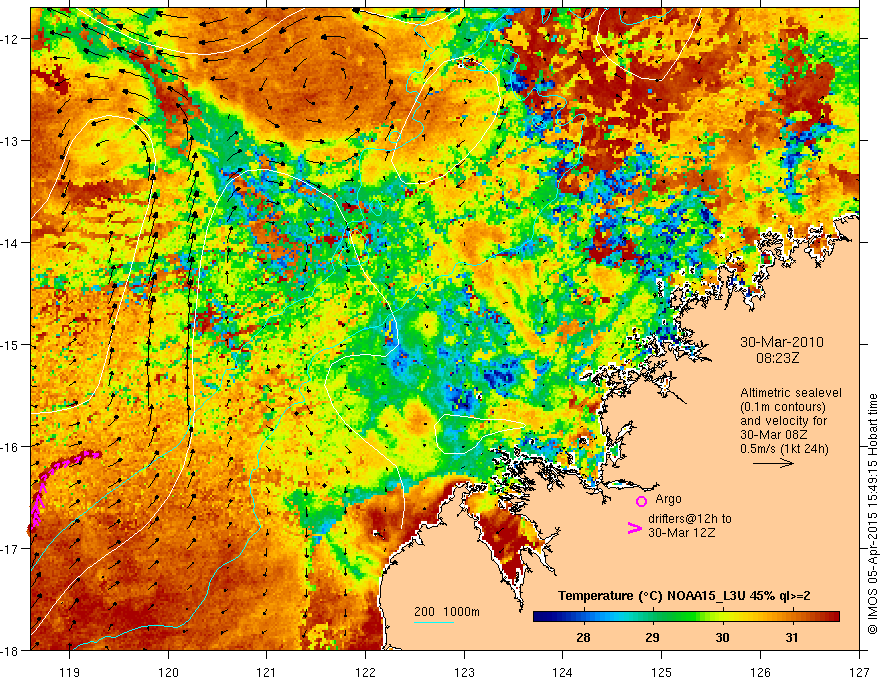
Task: Click the 08:23Z time label
Action: pos(777,358)
